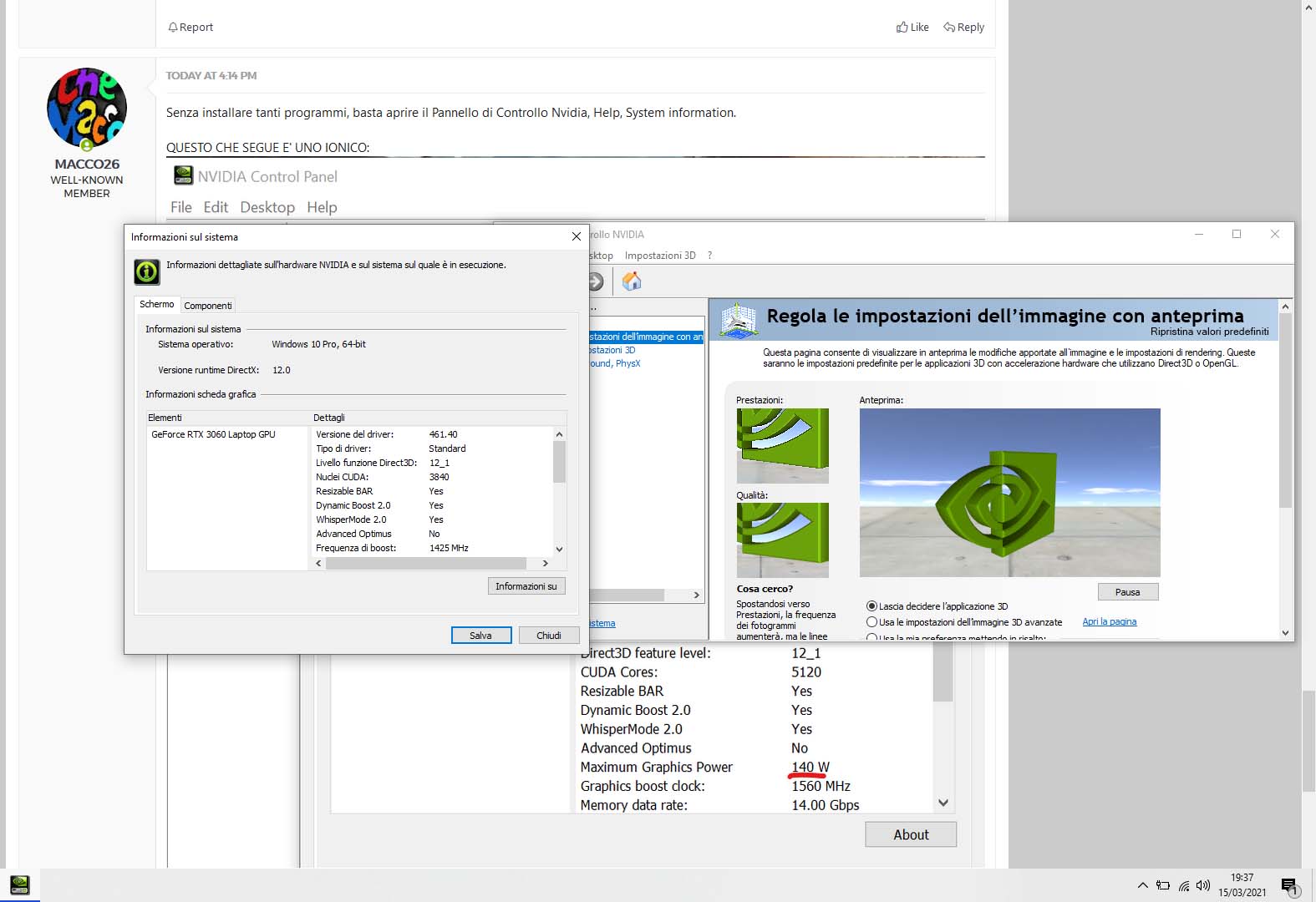The image size is (1316, 902).
Task: Click right arrow of Dettagli horizontal scrollbar
Action: pos(546,564)
